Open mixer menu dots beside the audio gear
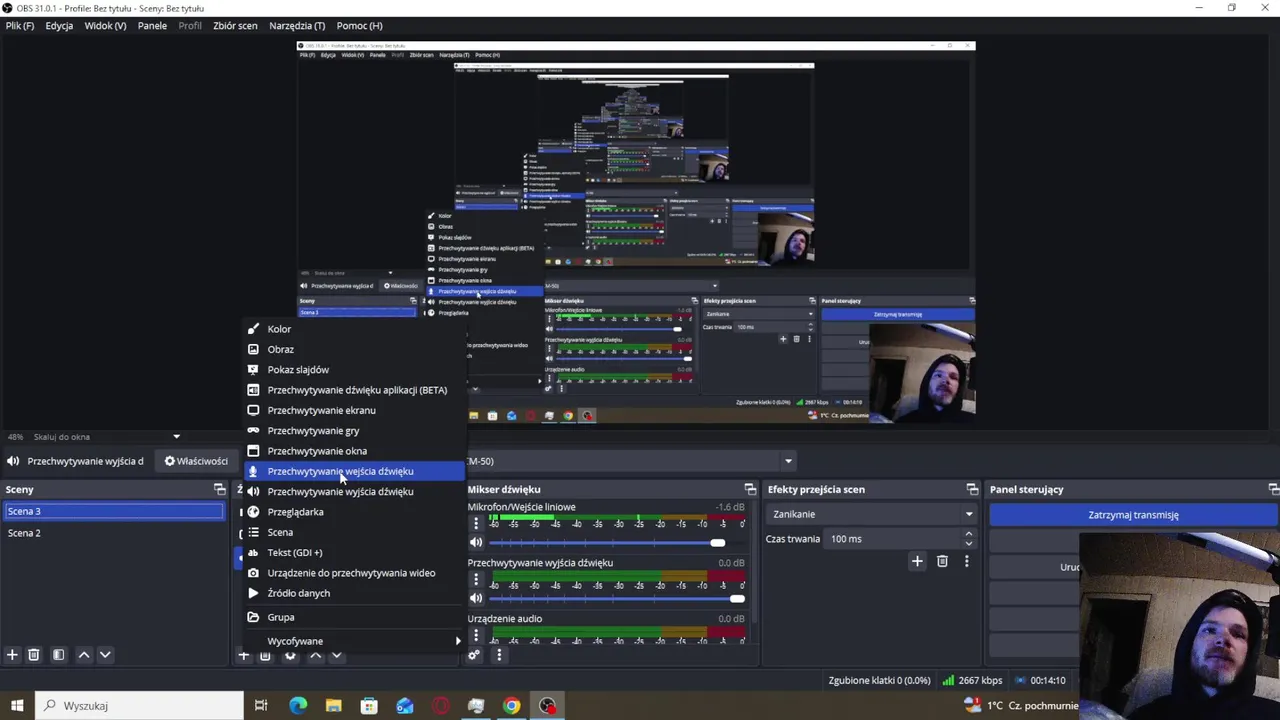The height and width of the screenshot is (720, 1280). click(x=499, y=655)
